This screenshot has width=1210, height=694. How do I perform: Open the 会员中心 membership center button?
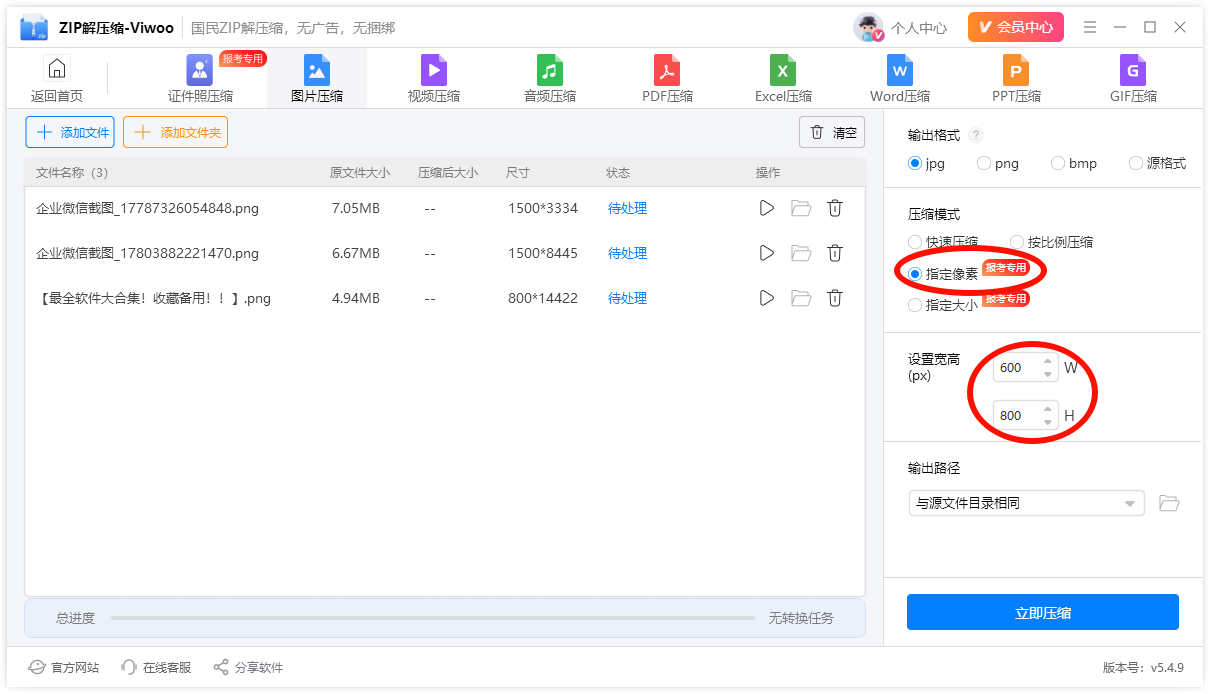click(x=1016, y=27)
